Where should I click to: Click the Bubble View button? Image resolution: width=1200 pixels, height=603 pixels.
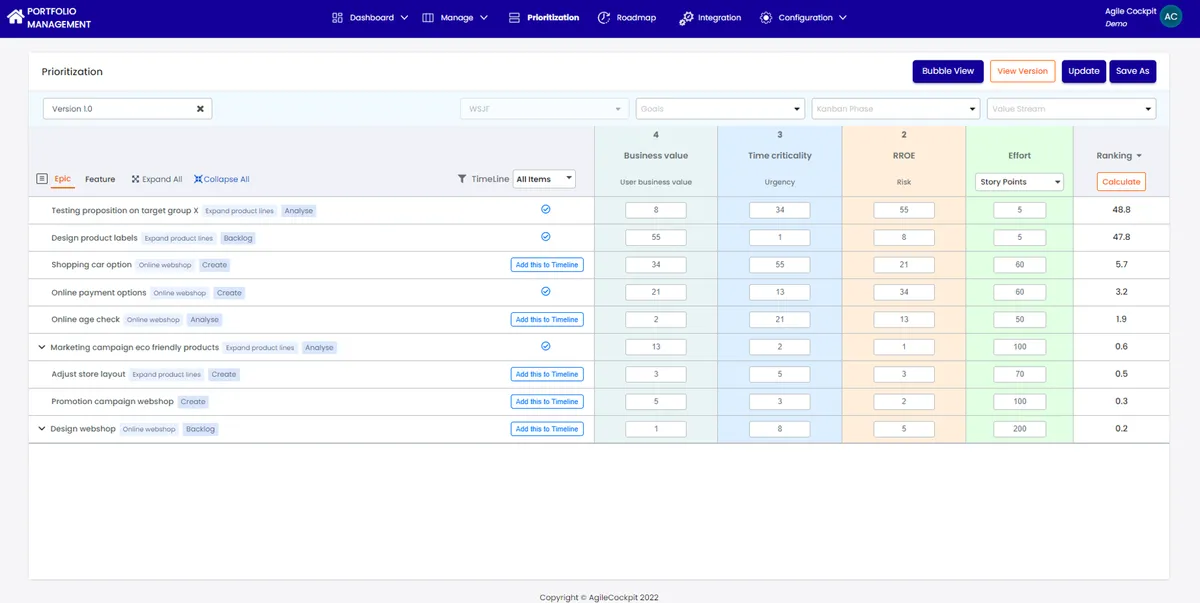point(948,71)
